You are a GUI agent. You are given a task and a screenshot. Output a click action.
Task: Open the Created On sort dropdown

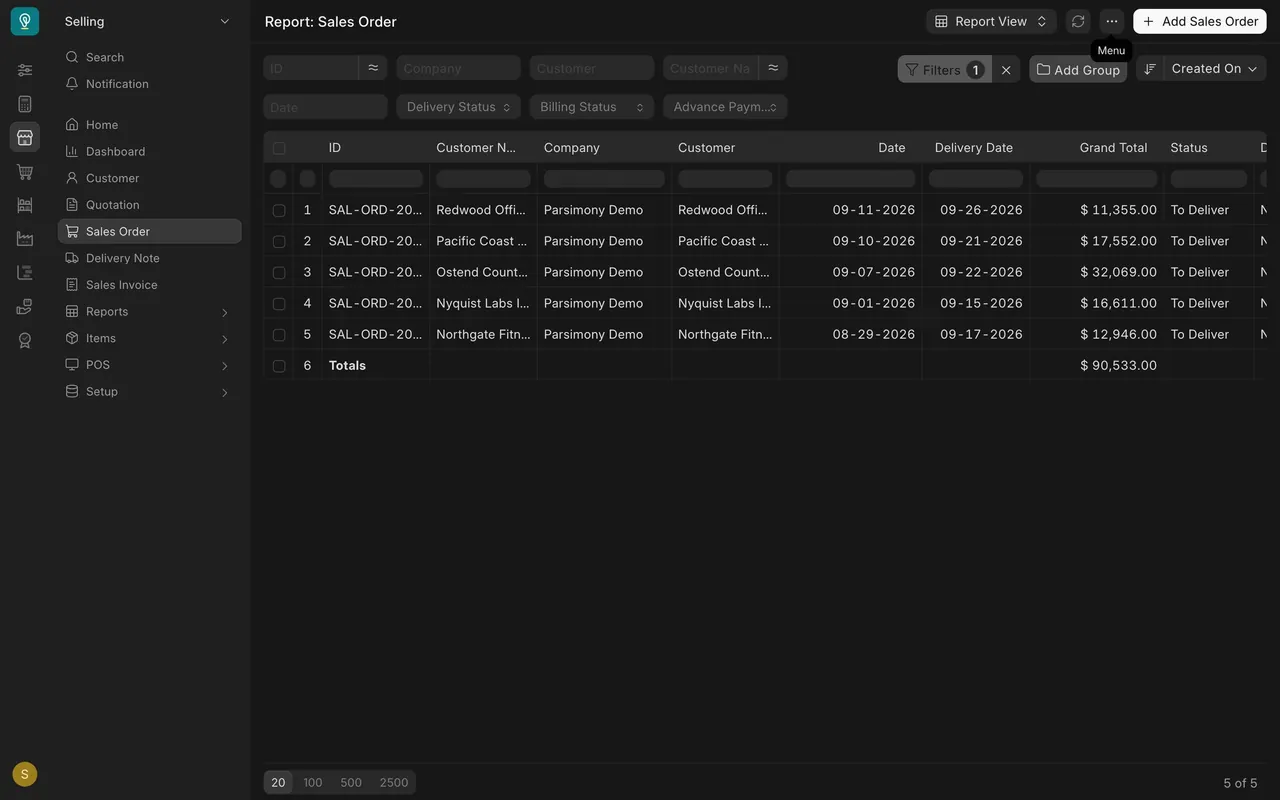pyautogui.click(x=1215, y=69)
